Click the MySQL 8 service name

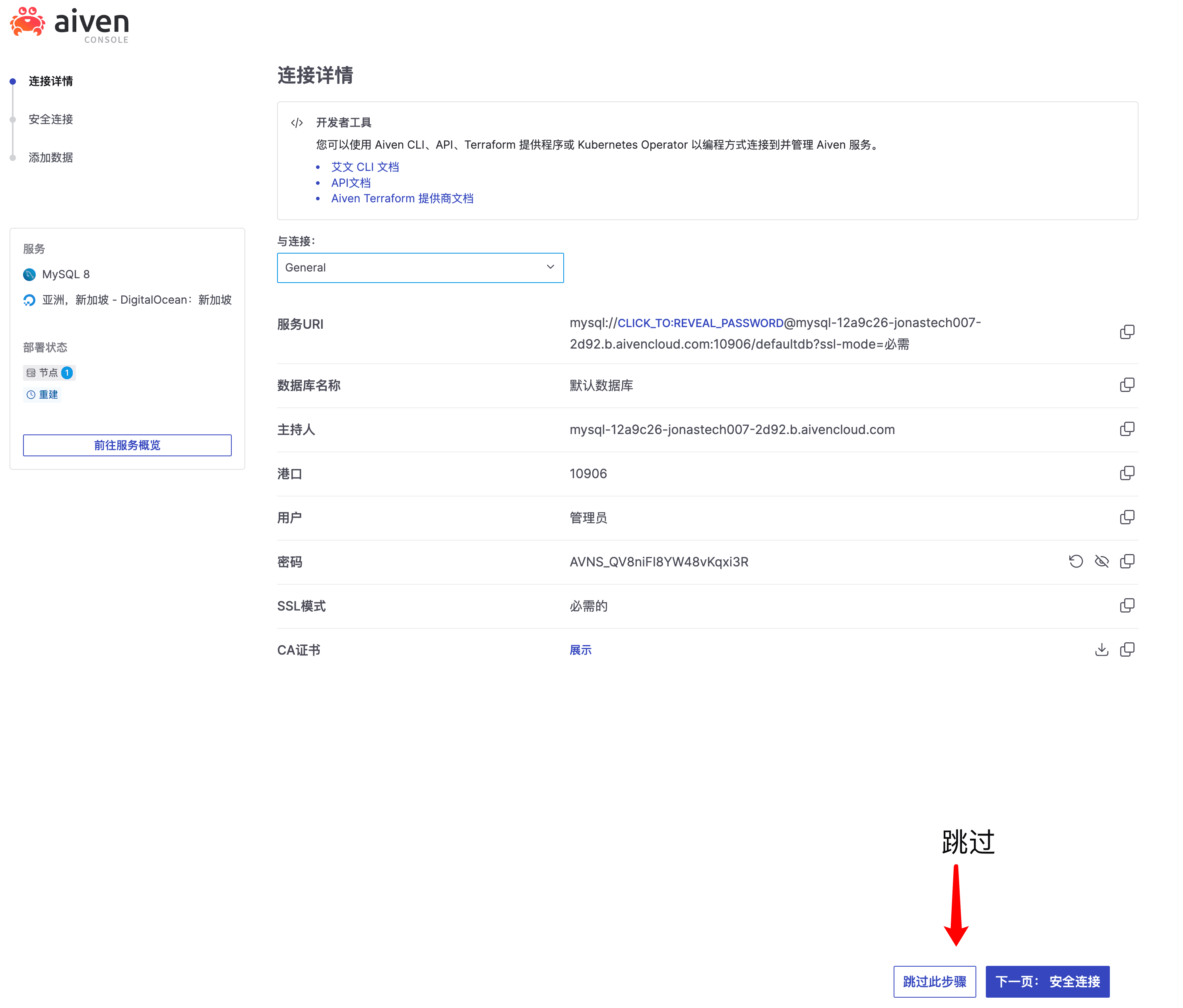(x=66, y=275)
